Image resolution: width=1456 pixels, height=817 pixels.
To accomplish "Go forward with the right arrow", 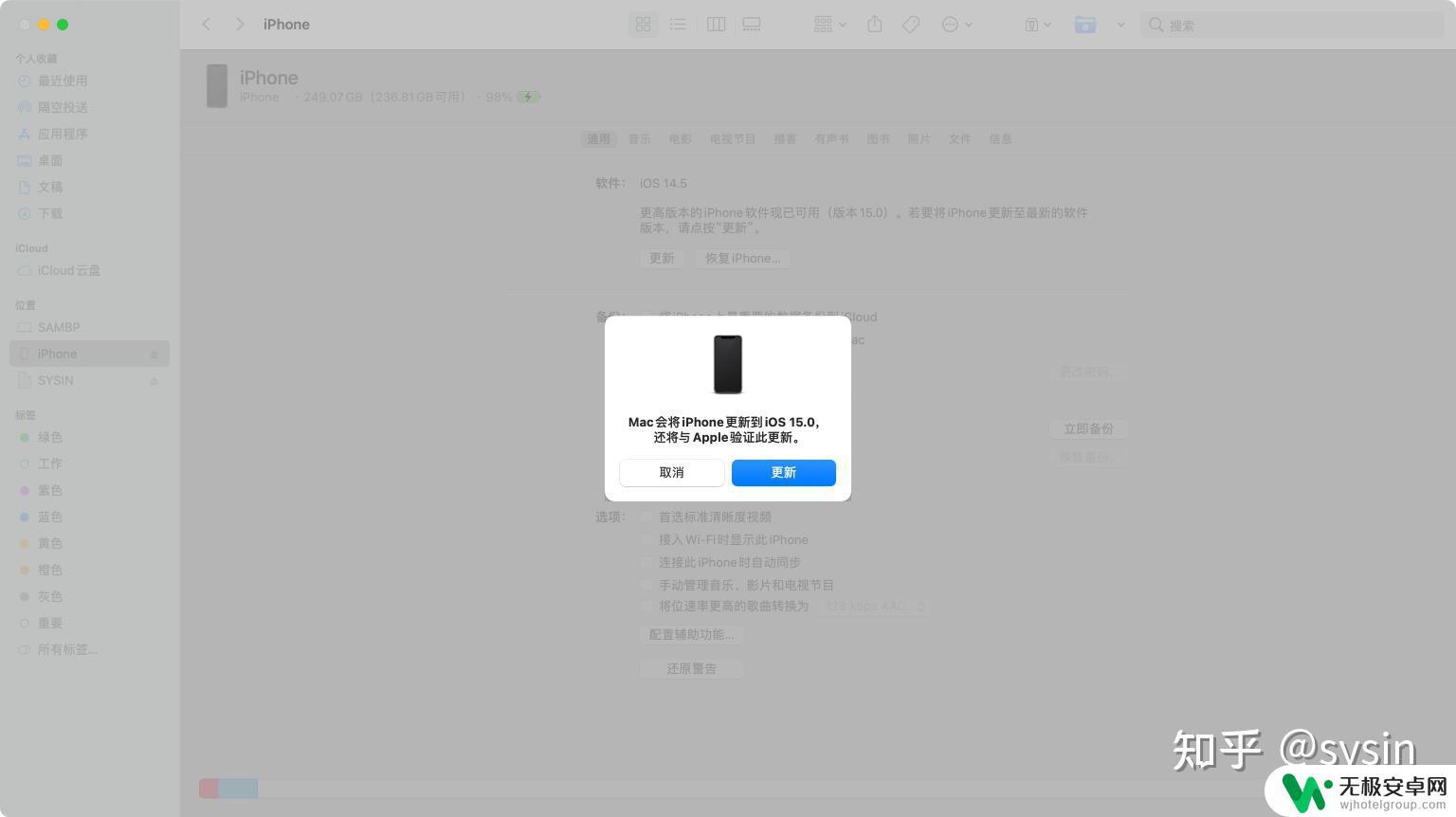I will pyautogui.click(x=240, y=25).
